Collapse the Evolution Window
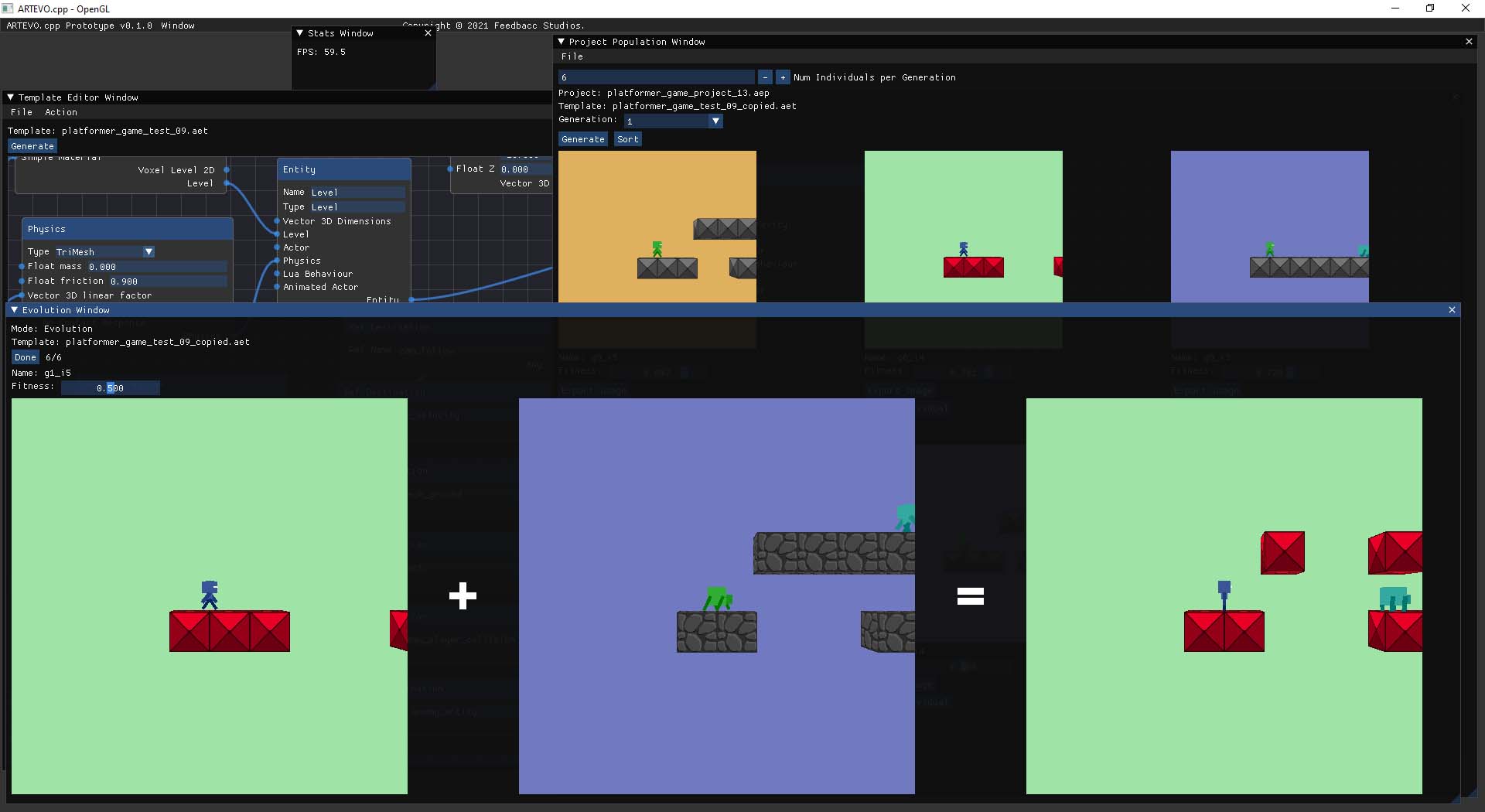 tap(14, 310)
